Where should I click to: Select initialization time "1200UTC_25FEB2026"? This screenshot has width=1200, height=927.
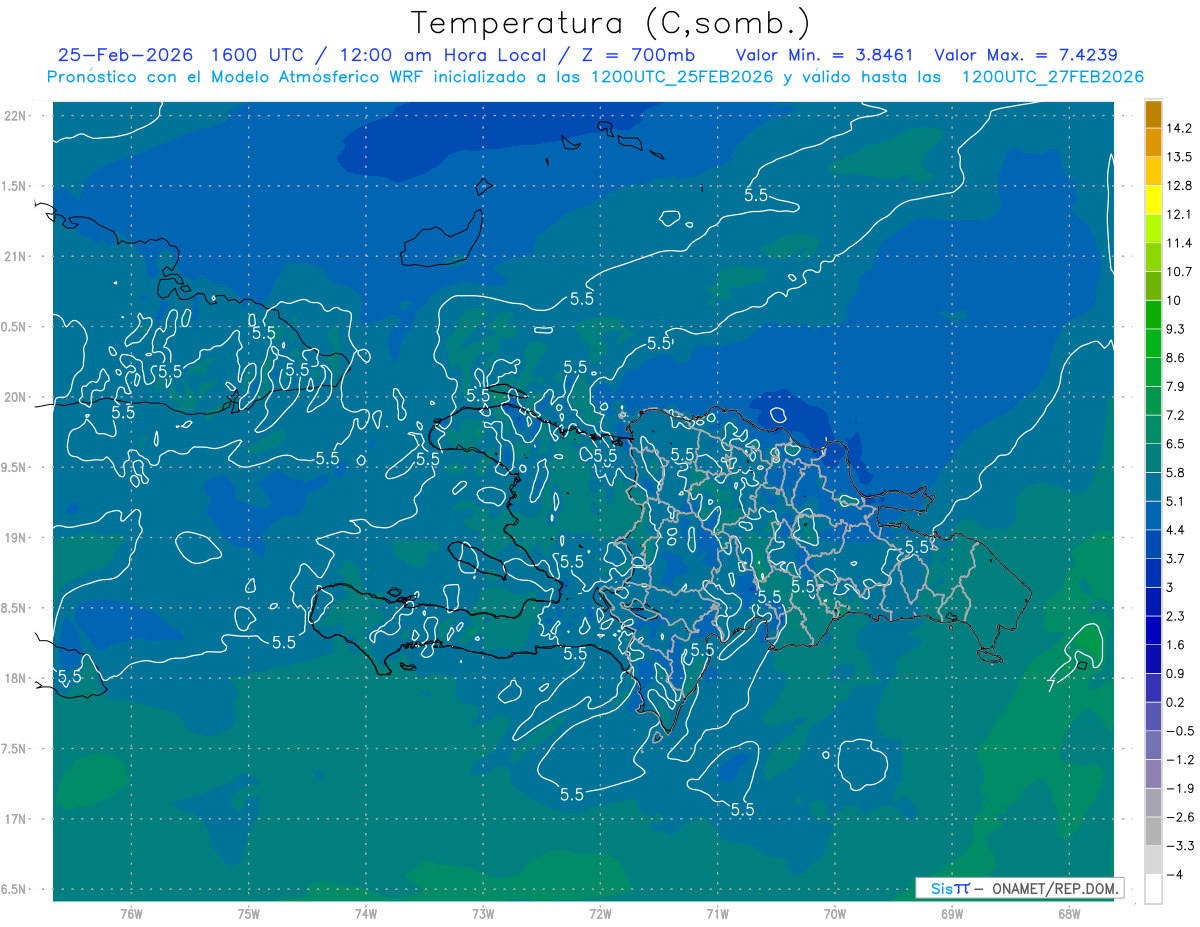click(682, 77)
